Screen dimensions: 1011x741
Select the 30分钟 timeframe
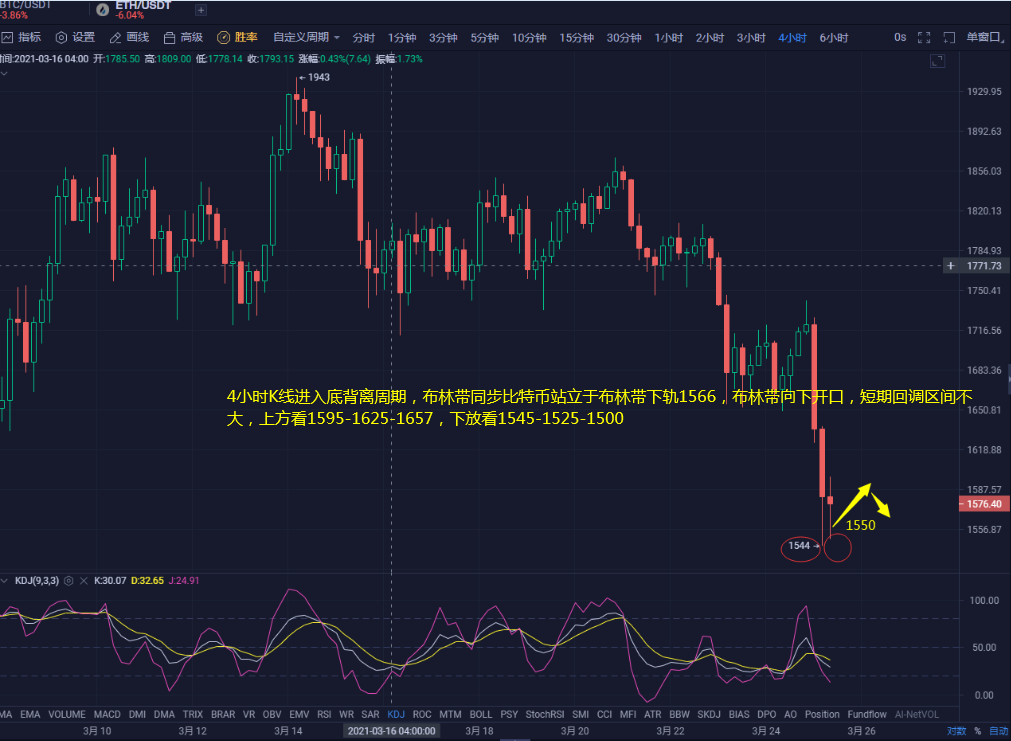(623, 37)
